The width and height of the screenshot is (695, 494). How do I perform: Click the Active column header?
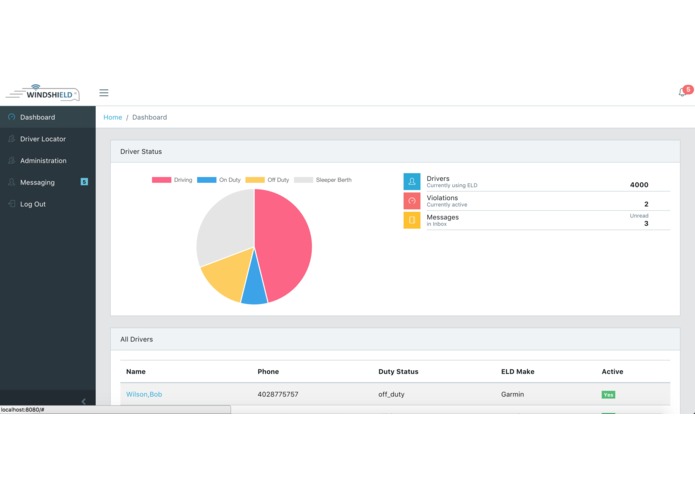pyautogui.click(x=612, y=371)
